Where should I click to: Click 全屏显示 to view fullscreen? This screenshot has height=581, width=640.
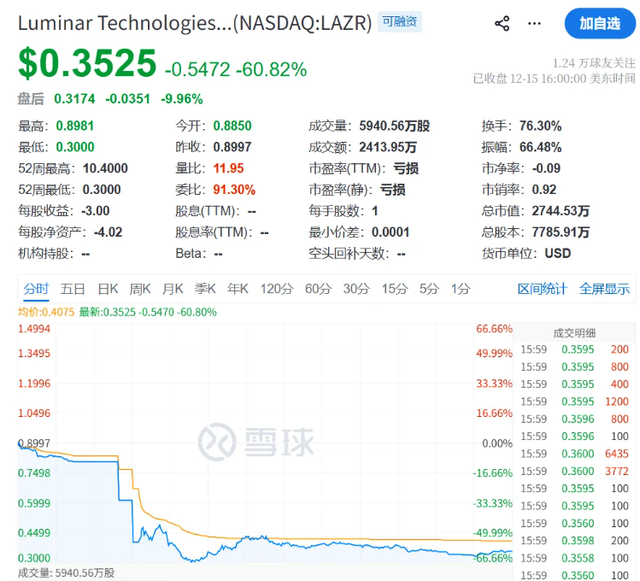tap(604, 289)
